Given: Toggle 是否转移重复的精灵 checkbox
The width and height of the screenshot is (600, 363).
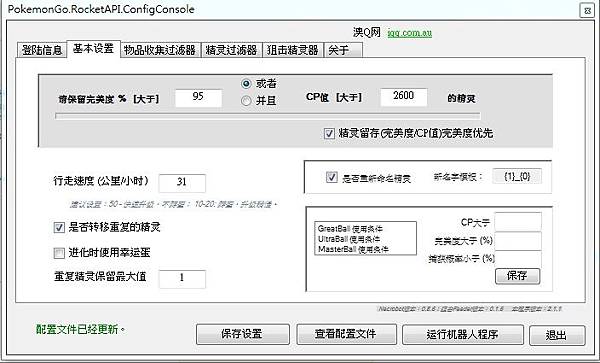Looking at the screenshot, I should [x=59, y=228].
